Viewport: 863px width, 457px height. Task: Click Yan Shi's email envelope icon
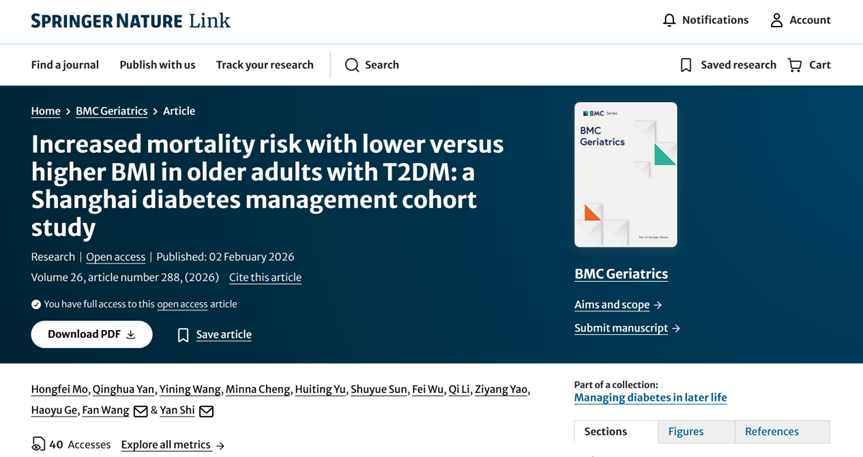(206, 411)
